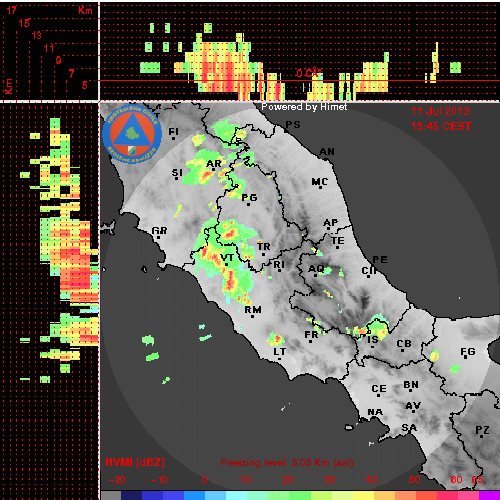Click the LT city label on map
This screenshot has width=500, height=500.
point(280,351)
